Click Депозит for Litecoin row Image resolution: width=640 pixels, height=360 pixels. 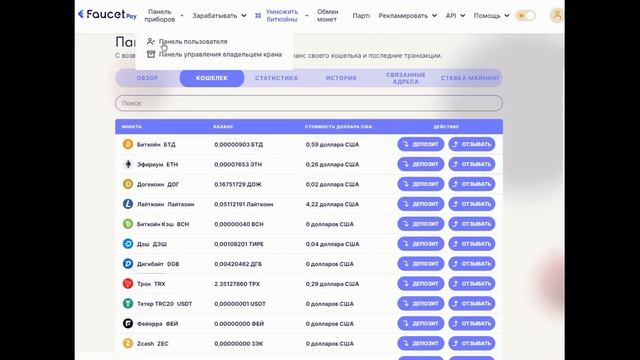point(420,204)
